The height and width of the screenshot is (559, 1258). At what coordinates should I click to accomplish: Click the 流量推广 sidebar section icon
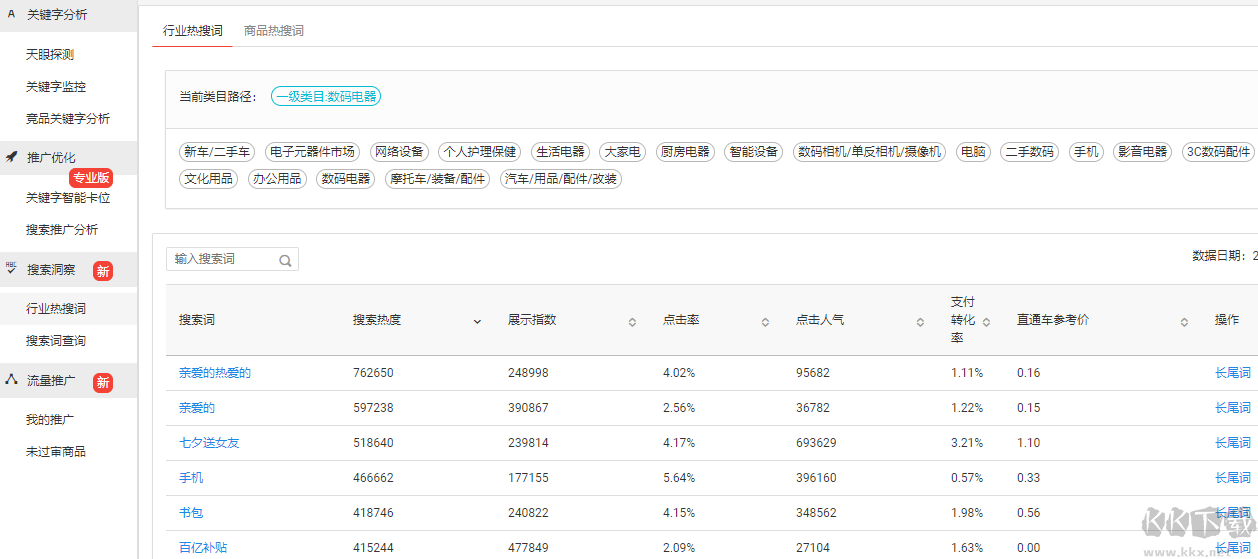12,380
